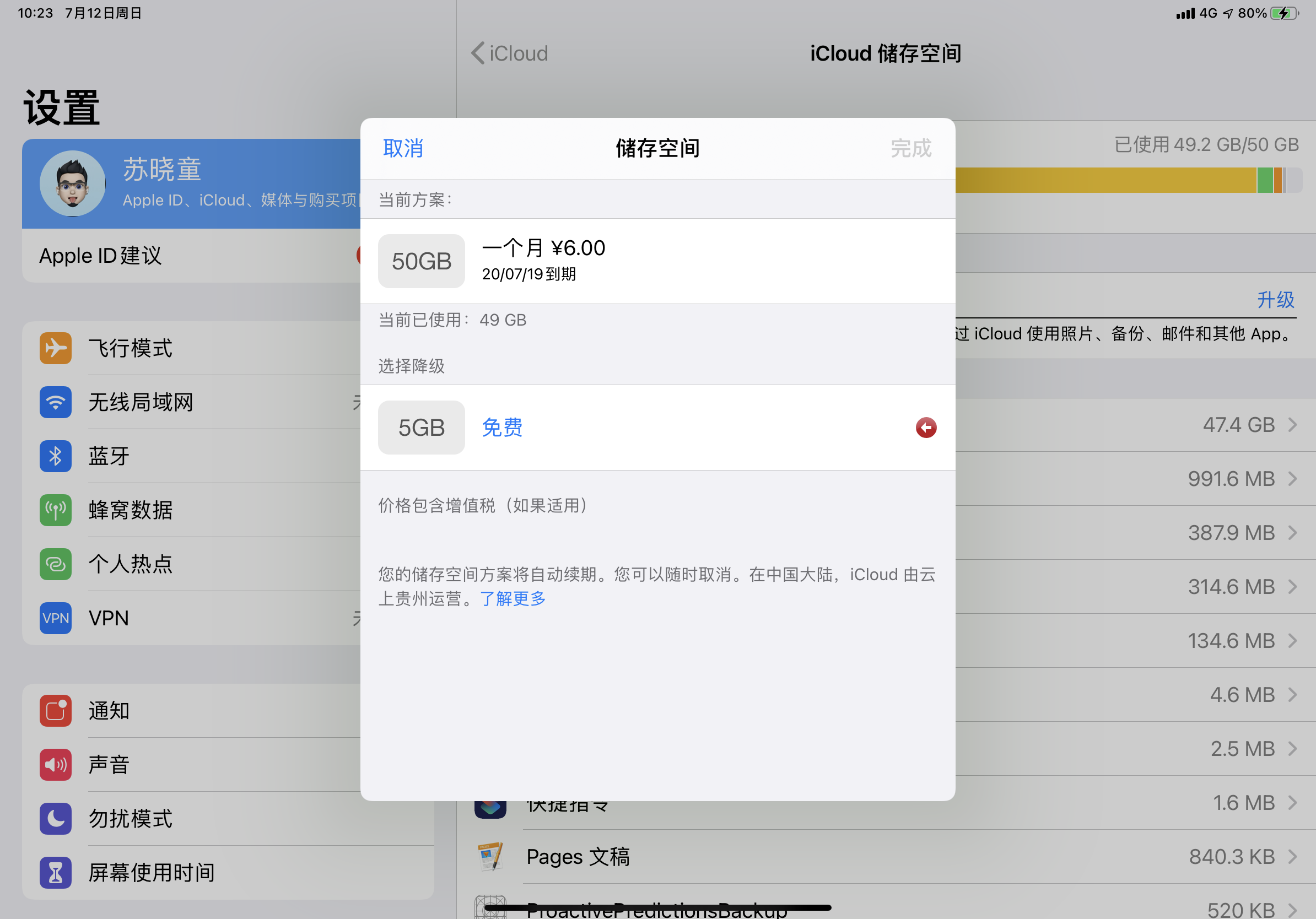Open the 了解更多 learn more link
The height and width of the screenshot is (919, 1316).
point(513,599)
